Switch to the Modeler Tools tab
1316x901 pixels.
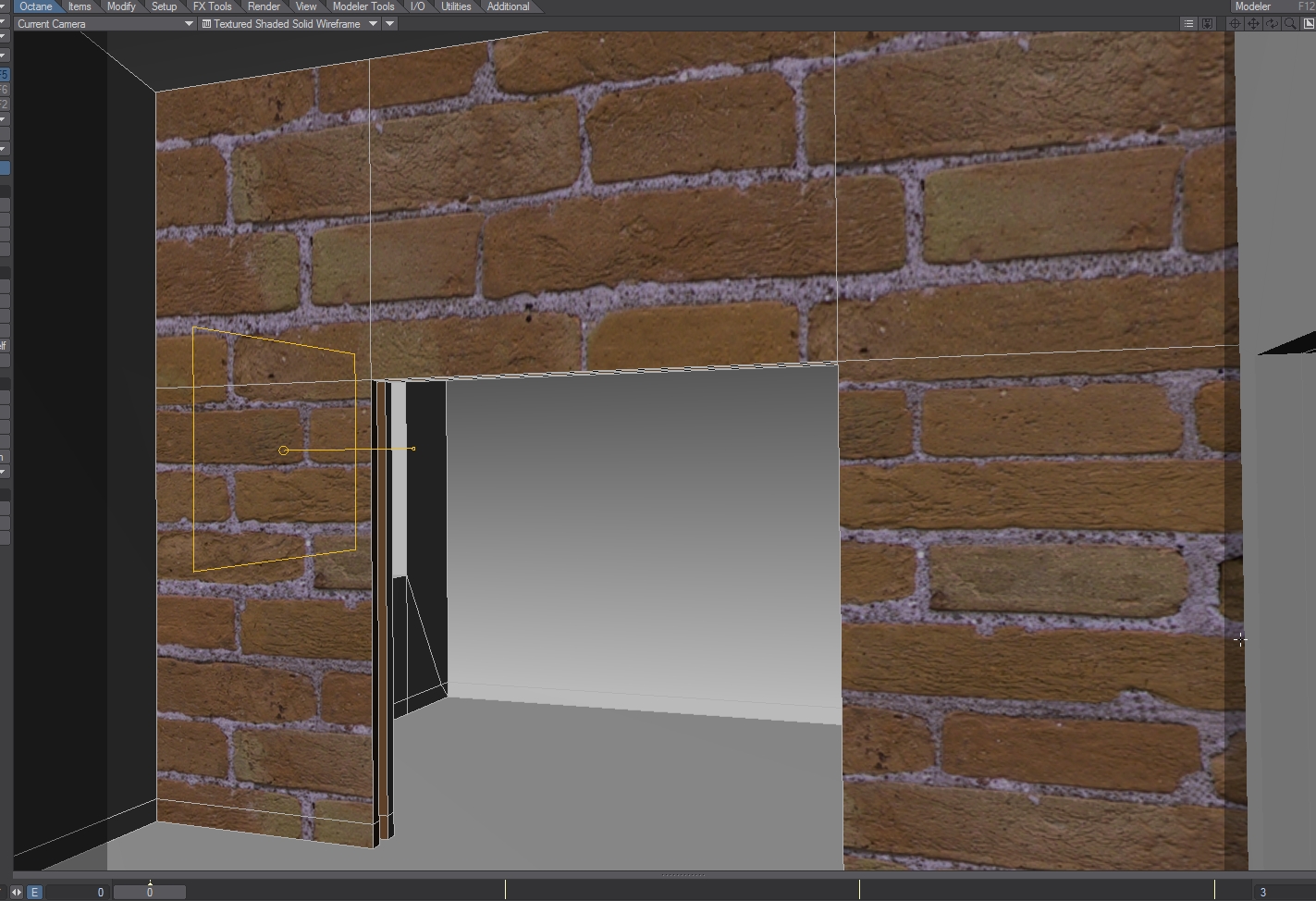pos(363,6)
